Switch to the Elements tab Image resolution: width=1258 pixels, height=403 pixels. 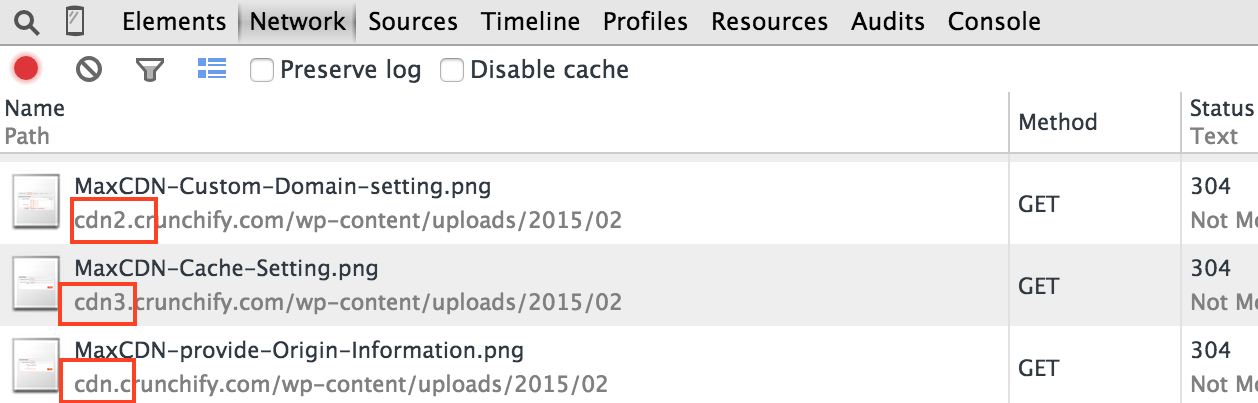point(174,21)
